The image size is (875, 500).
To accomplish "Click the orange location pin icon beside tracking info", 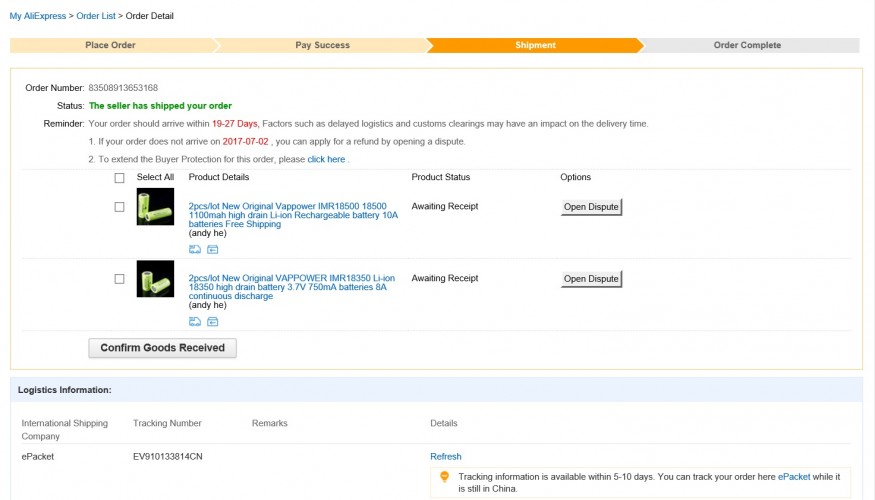I will click(x=444, y=477).
